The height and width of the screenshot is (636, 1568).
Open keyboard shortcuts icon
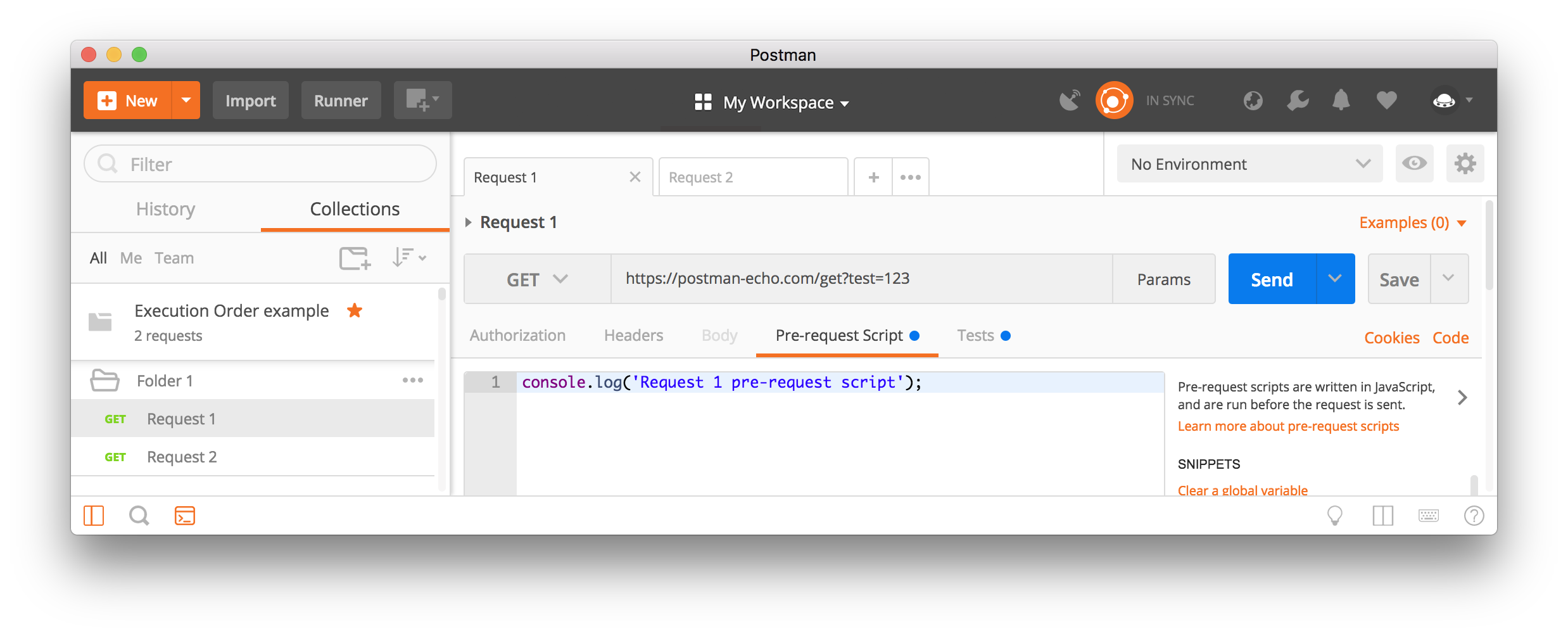(x=1429, y=516)
